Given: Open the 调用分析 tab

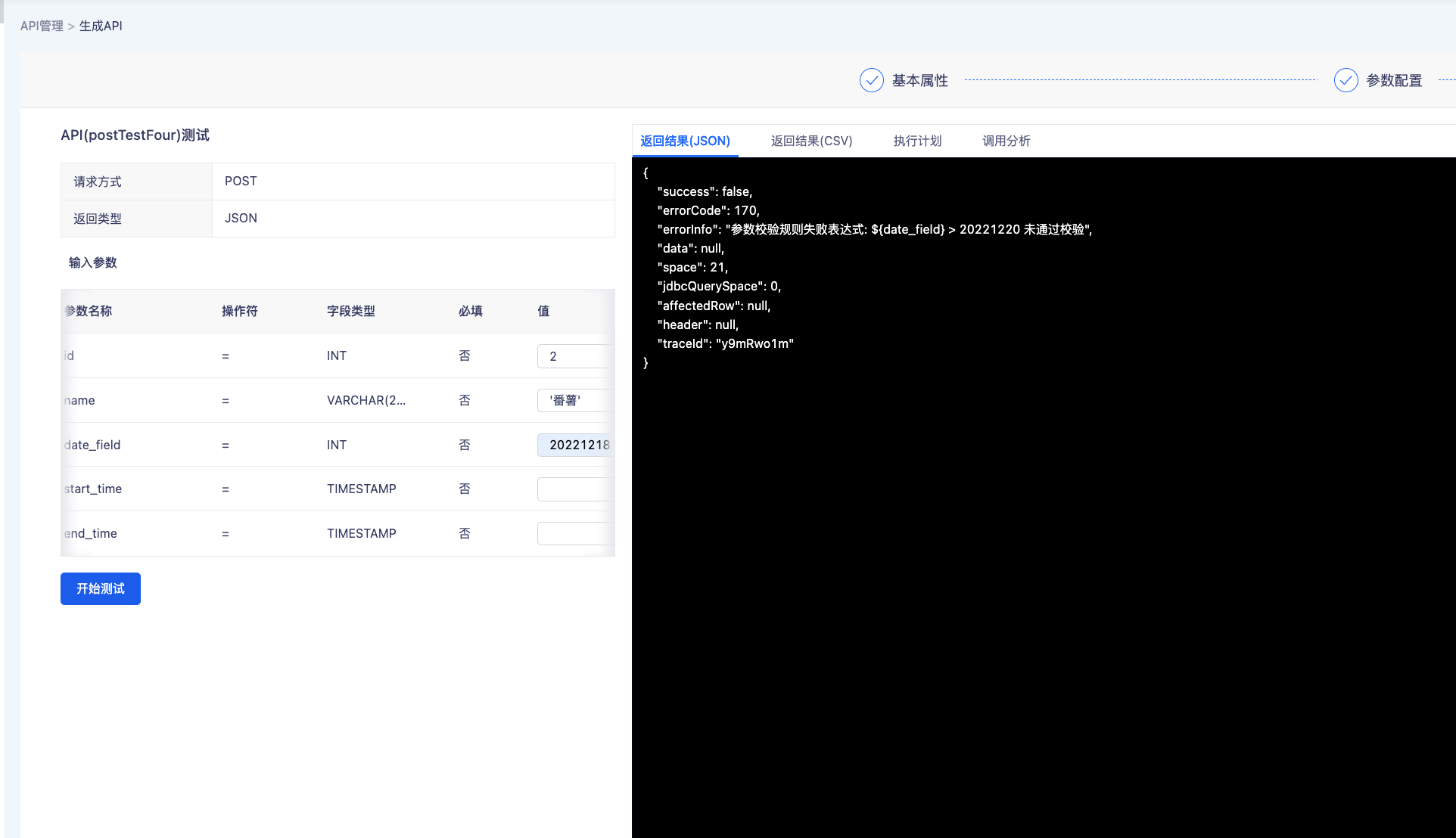Looking at the screenshot, I should (x=1006, y=141).
